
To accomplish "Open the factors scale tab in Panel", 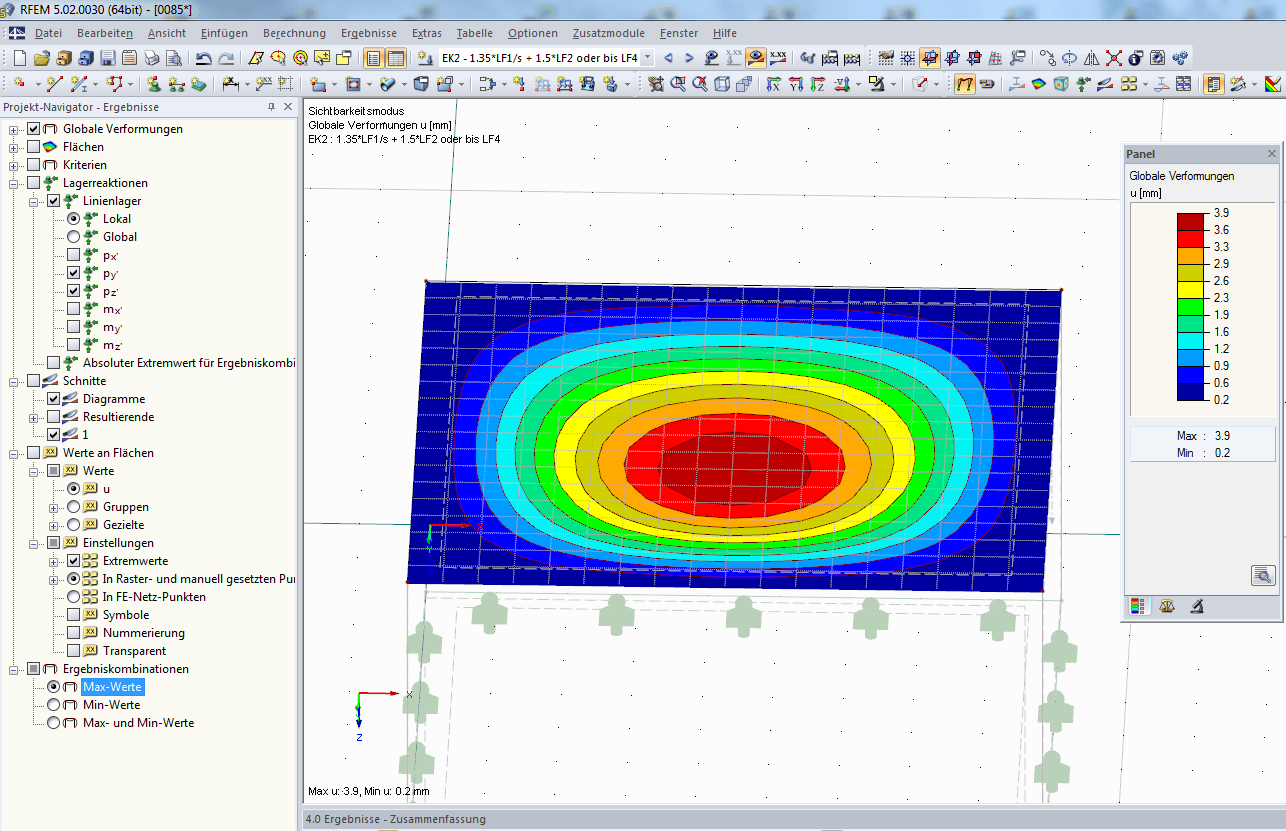I will click(1166, 606).
